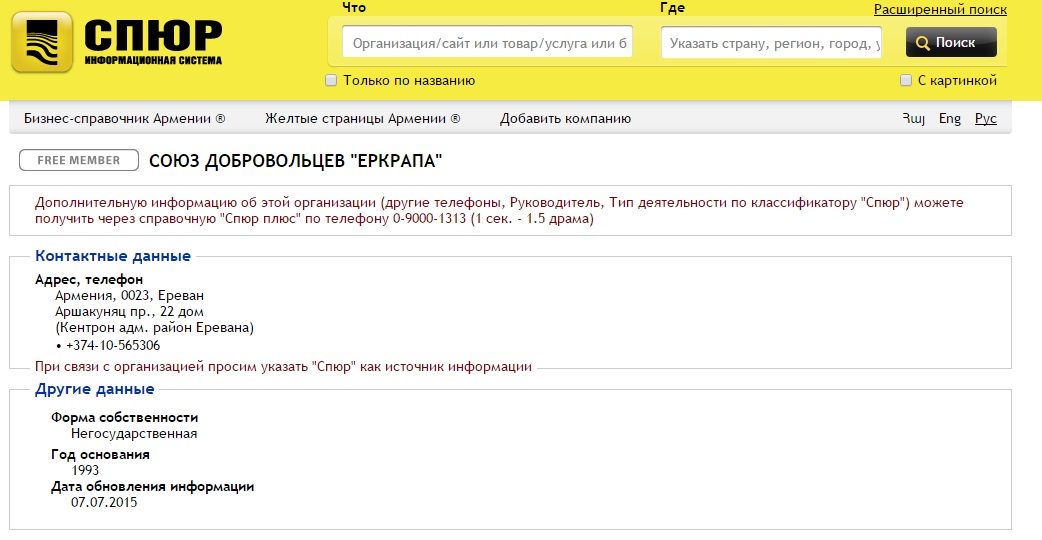This screenshot has height=540, width=1042.
Task: Click 'Дата обновления информации' label
Action: click(x=152, y=487)
